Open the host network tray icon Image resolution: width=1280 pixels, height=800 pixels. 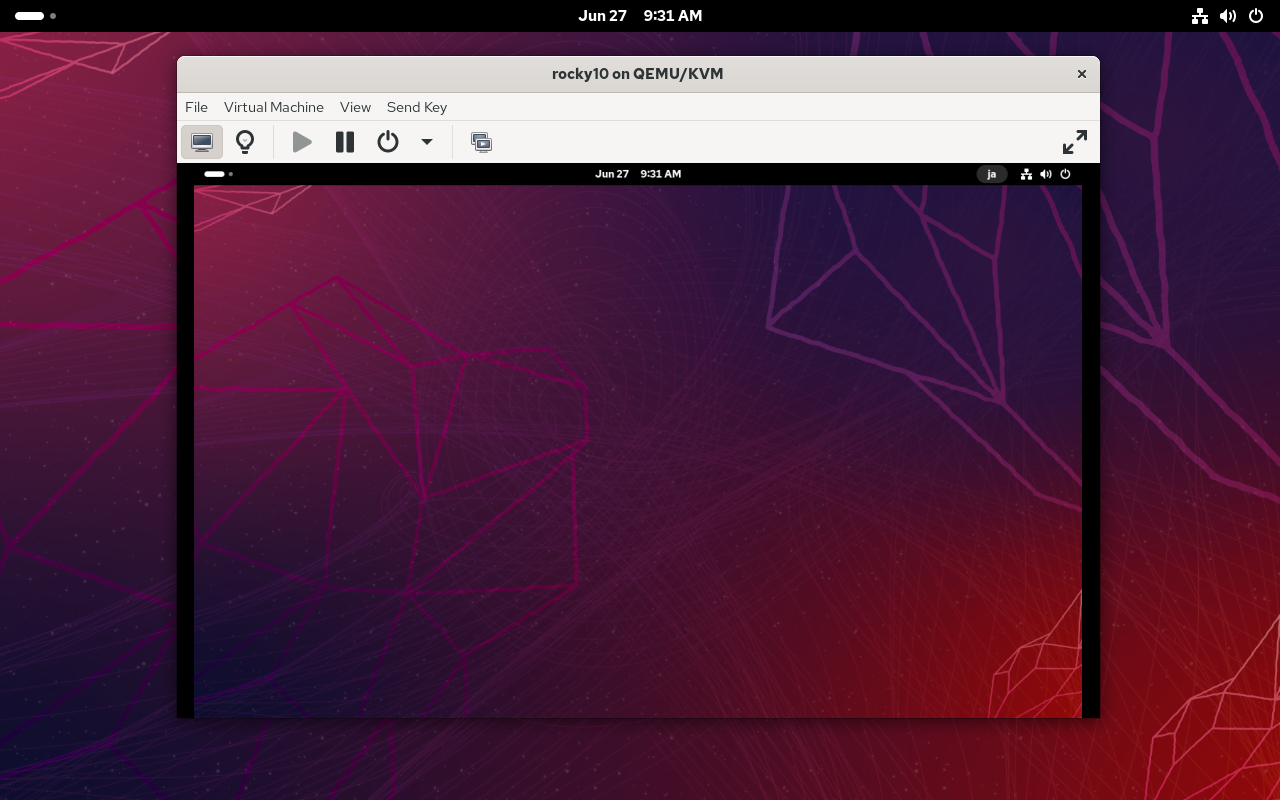pos(1199,15)
